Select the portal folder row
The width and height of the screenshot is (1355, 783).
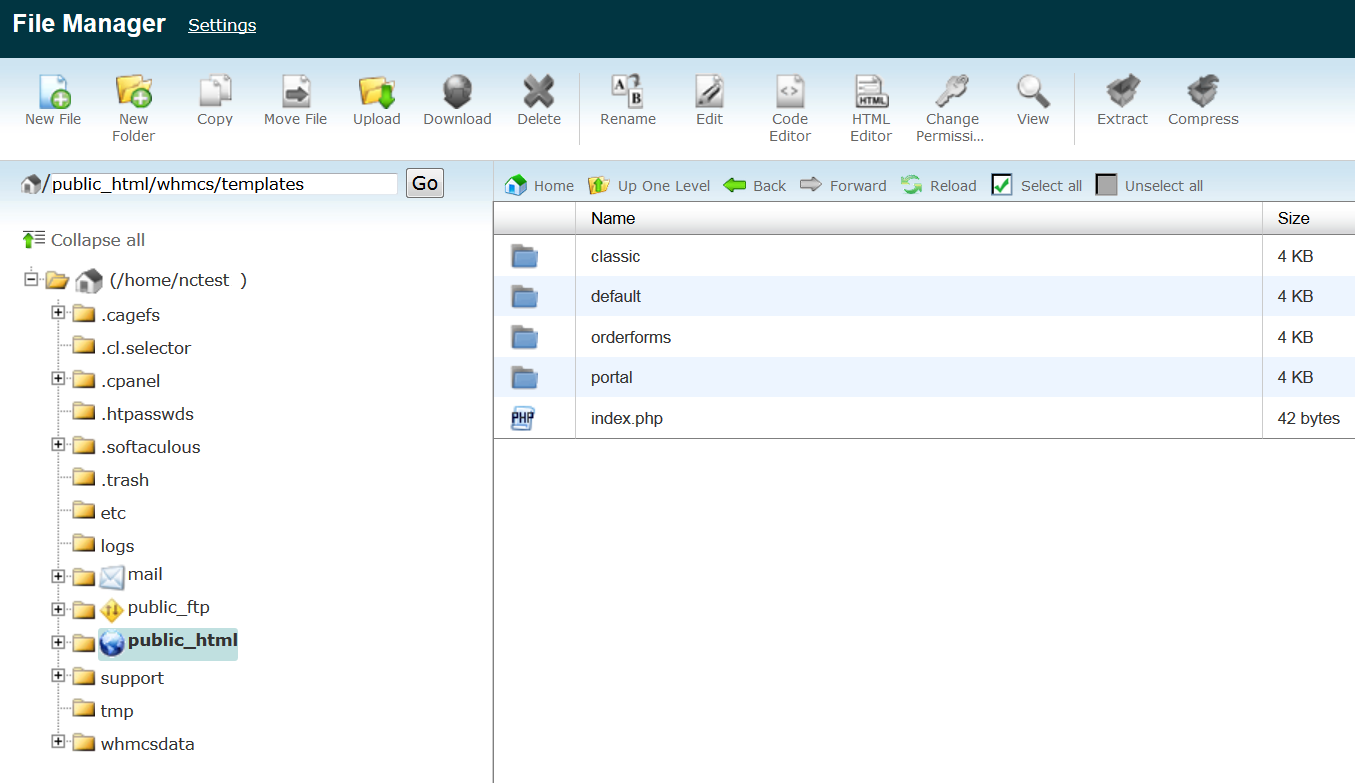click(924, 377)
